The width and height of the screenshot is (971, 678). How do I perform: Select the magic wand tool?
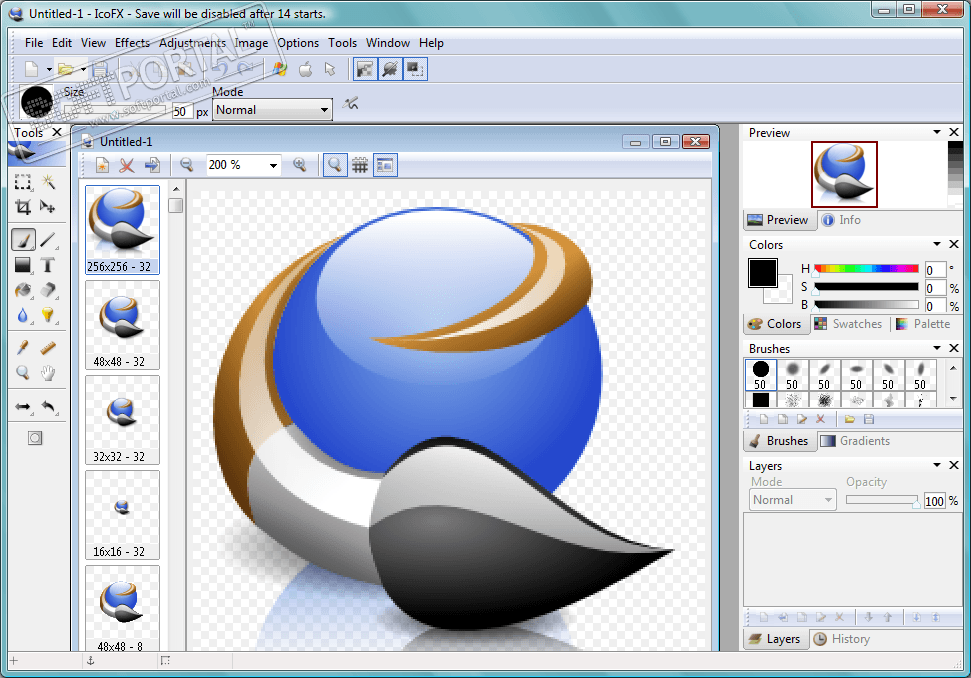pyautogui.click(x=48, y=182)
